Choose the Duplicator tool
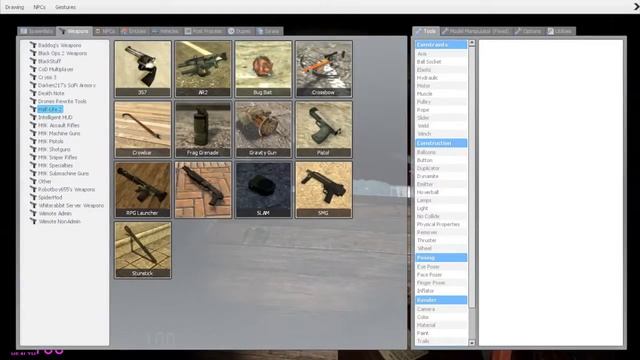 [x=441, y=168]
